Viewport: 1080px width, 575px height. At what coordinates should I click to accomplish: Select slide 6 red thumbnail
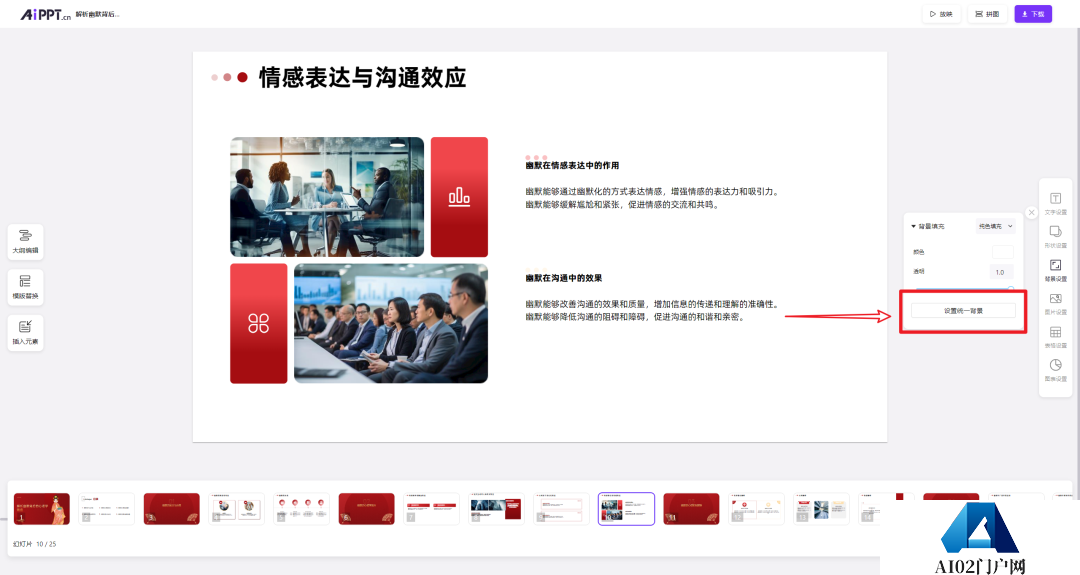click(366, 509)
